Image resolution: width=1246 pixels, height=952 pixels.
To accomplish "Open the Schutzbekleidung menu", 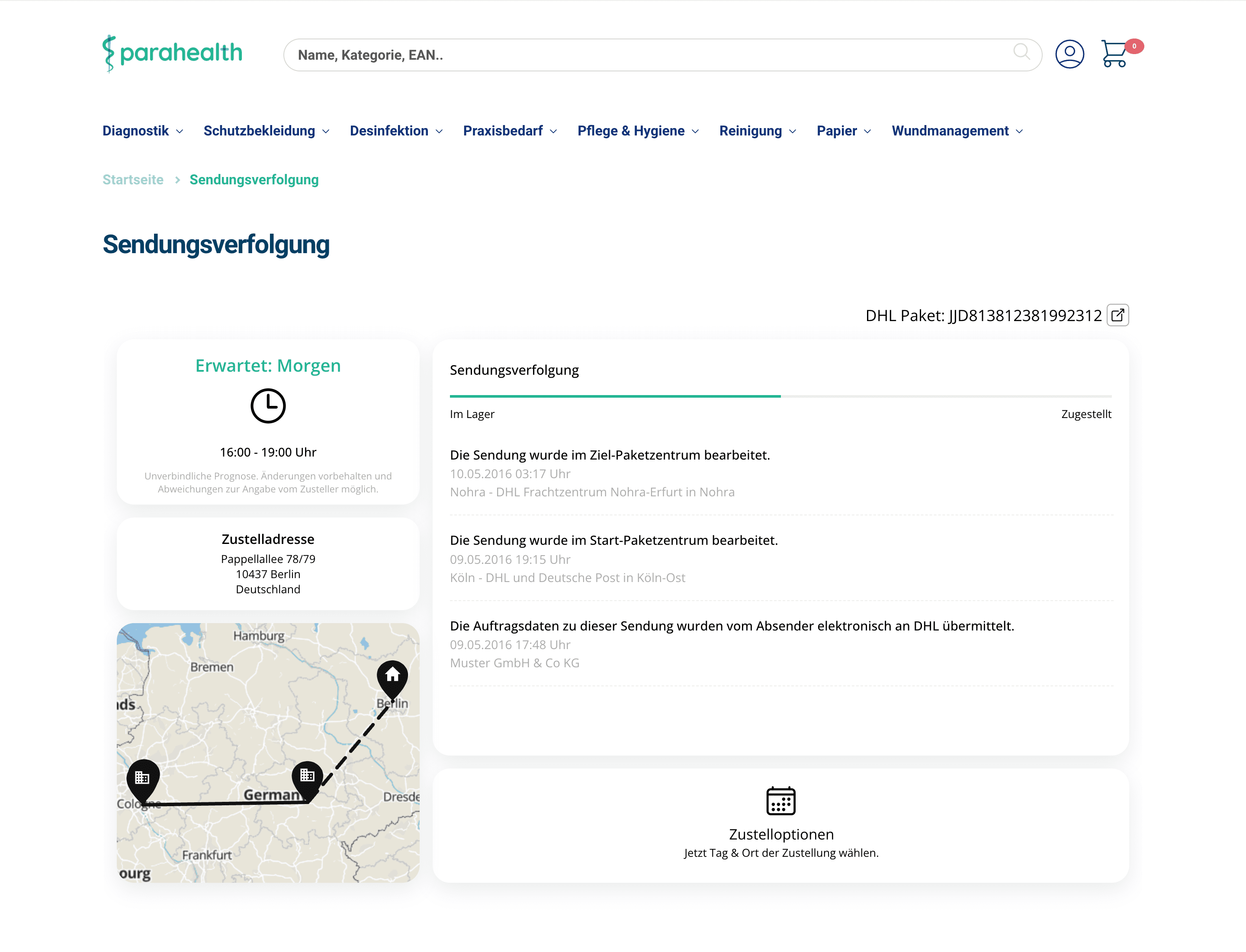I will (259, 131).
